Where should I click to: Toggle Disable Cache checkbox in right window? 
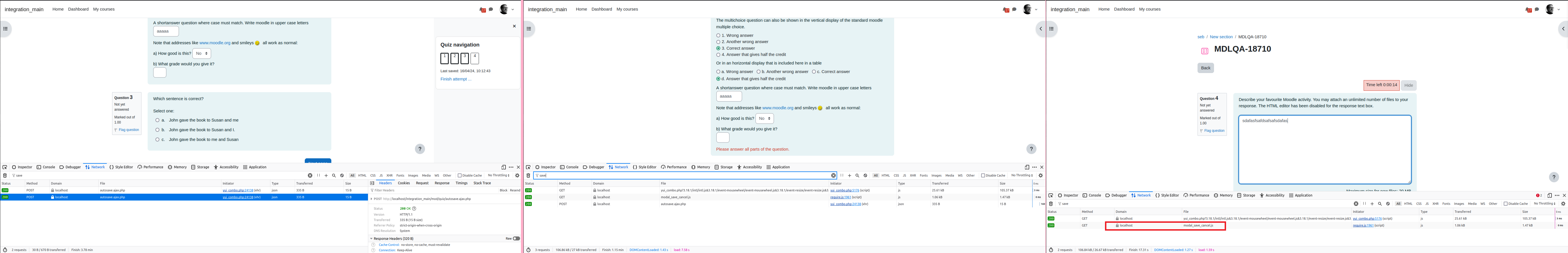[x=1506, y=204]
